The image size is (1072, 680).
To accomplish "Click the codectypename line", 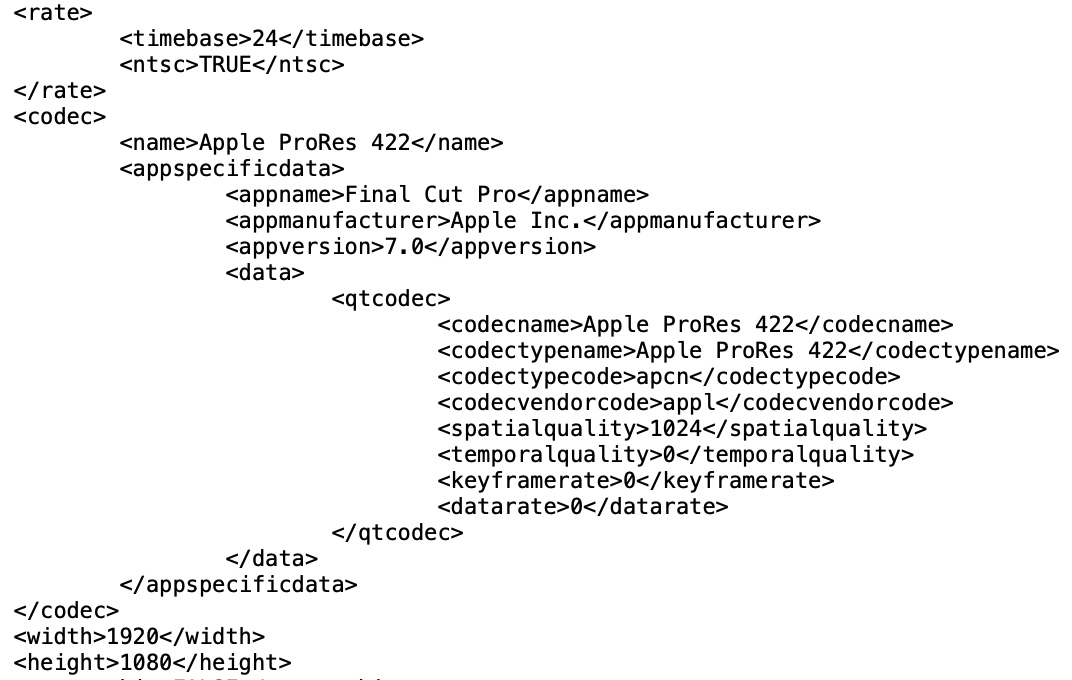I will coord(748,351).
